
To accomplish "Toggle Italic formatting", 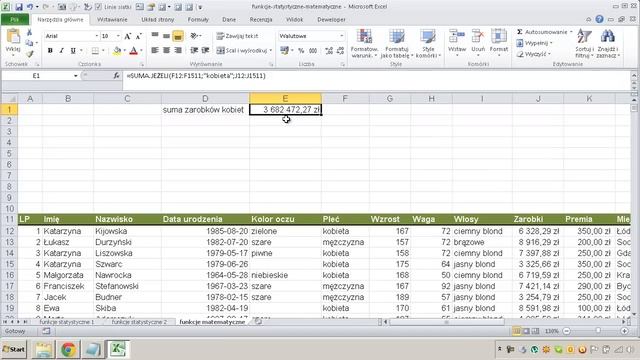I will click(x=62, y=51).
